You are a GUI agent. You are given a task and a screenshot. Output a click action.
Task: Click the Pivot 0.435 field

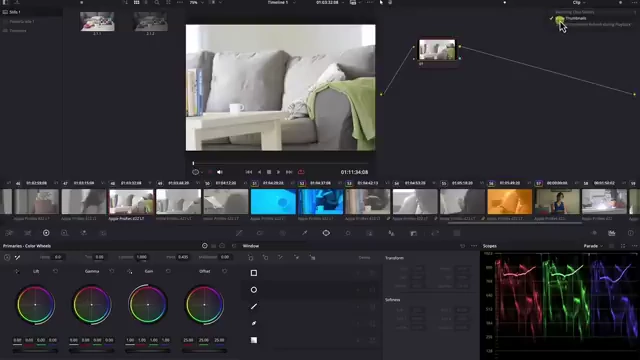[183, 257]
